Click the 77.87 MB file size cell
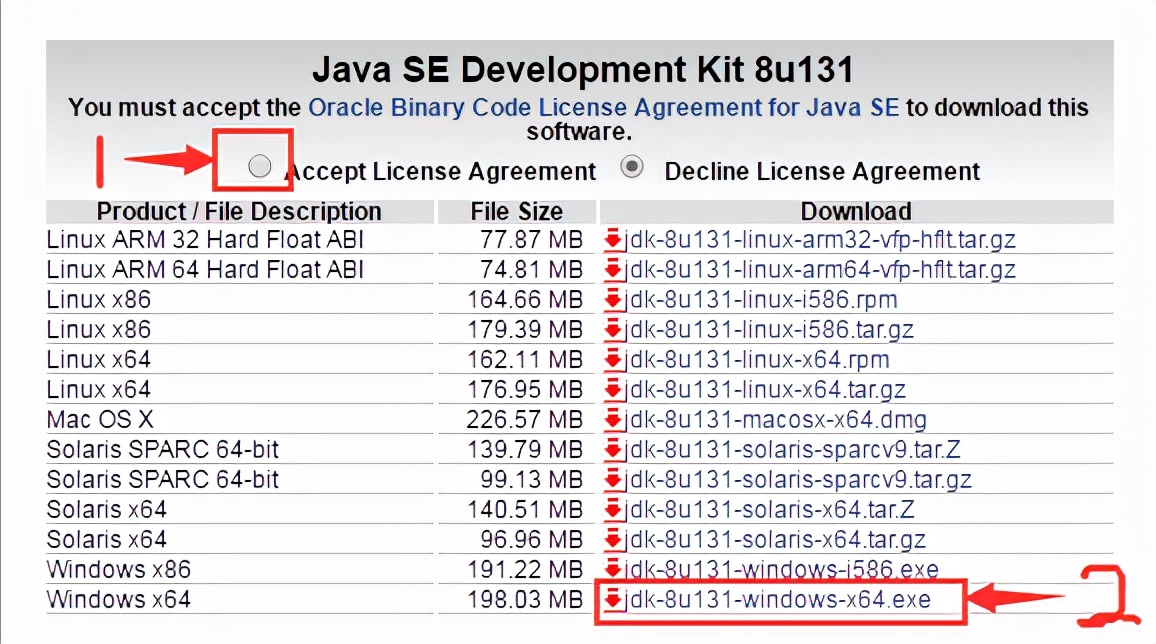 point(532,239)
